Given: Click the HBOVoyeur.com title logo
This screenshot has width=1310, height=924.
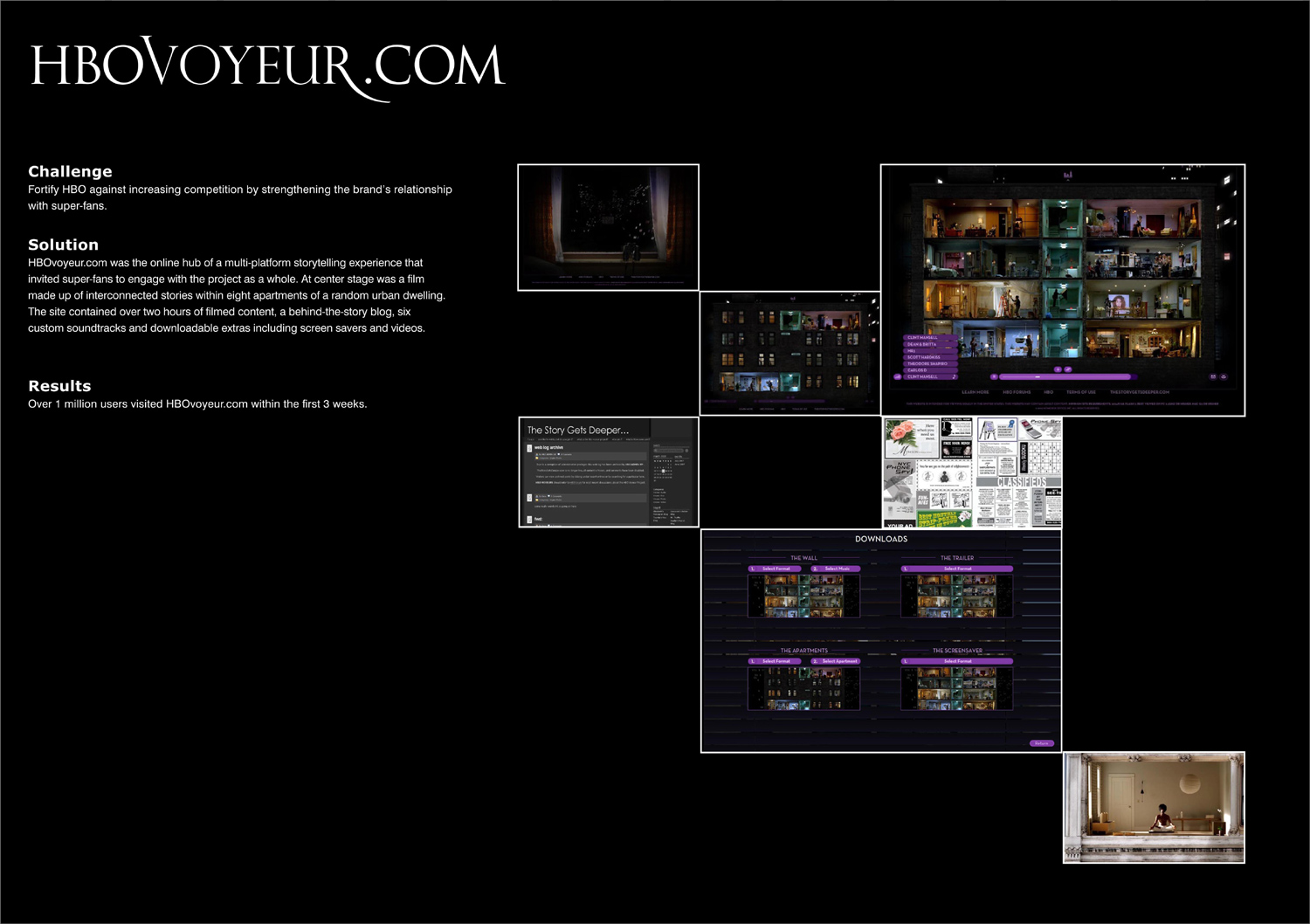Looking at the screenshot, I should [268, 68].
